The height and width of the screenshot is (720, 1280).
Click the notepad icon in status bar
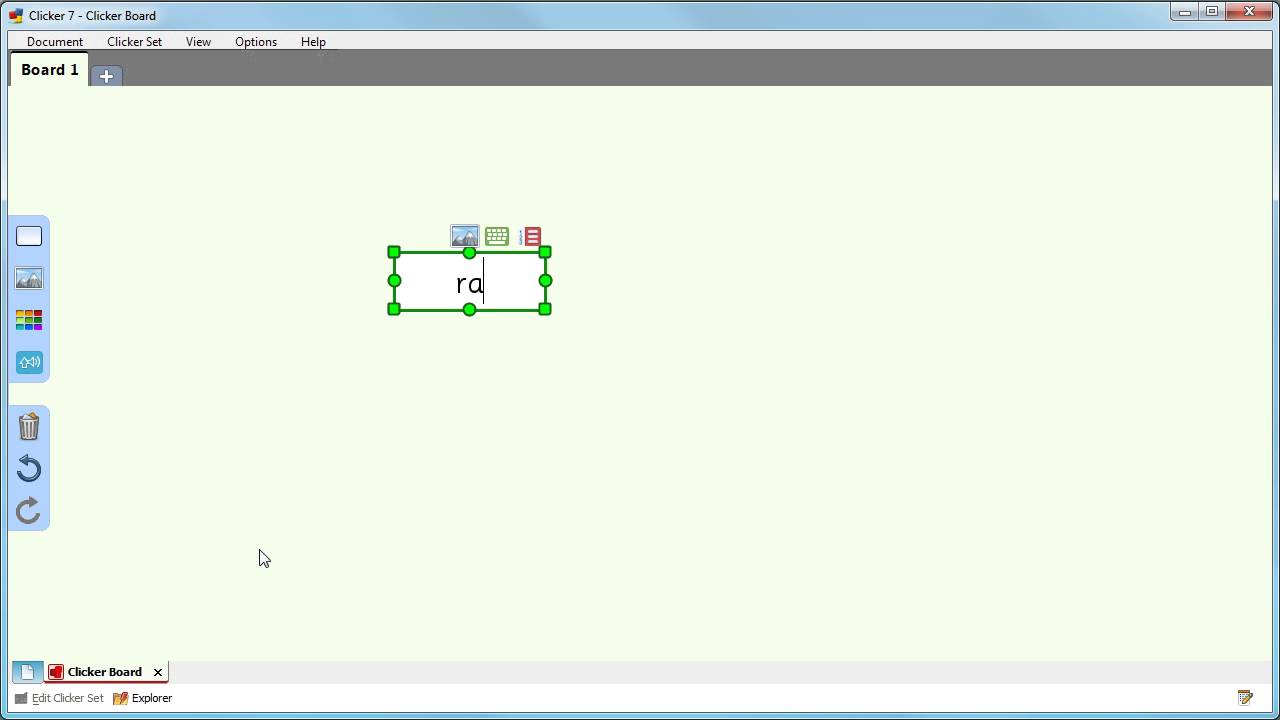[x=1245, y=698]
